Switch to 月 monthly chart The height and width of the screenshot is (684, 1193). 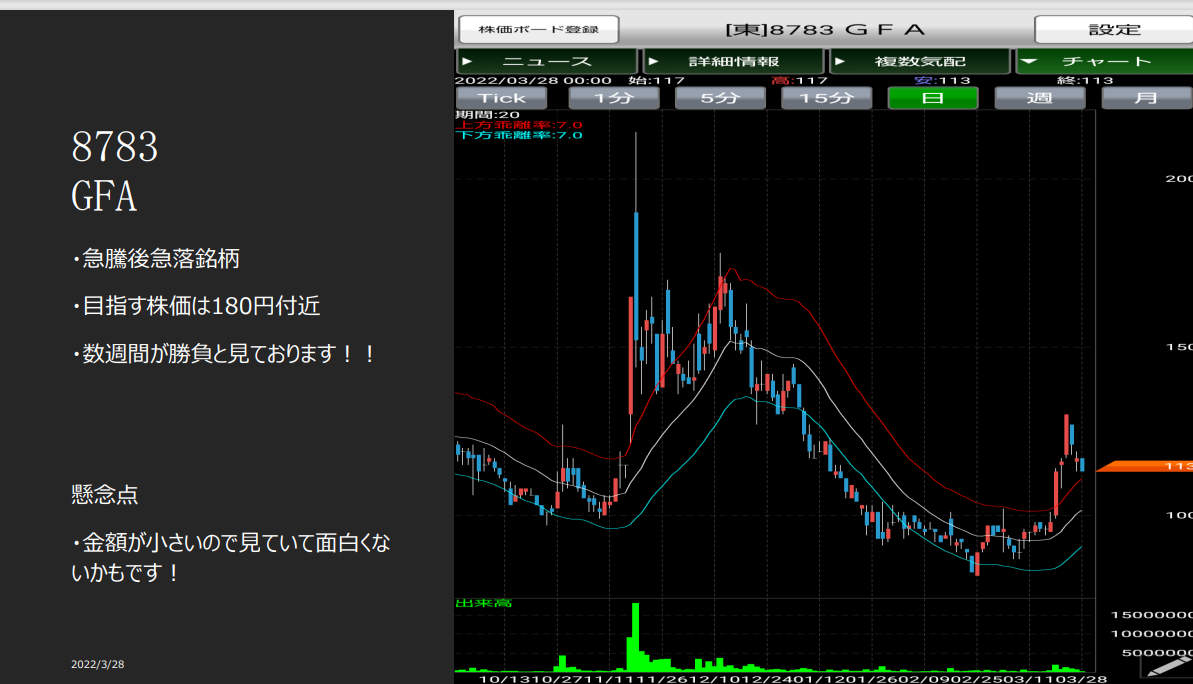tap(1146, 98)
